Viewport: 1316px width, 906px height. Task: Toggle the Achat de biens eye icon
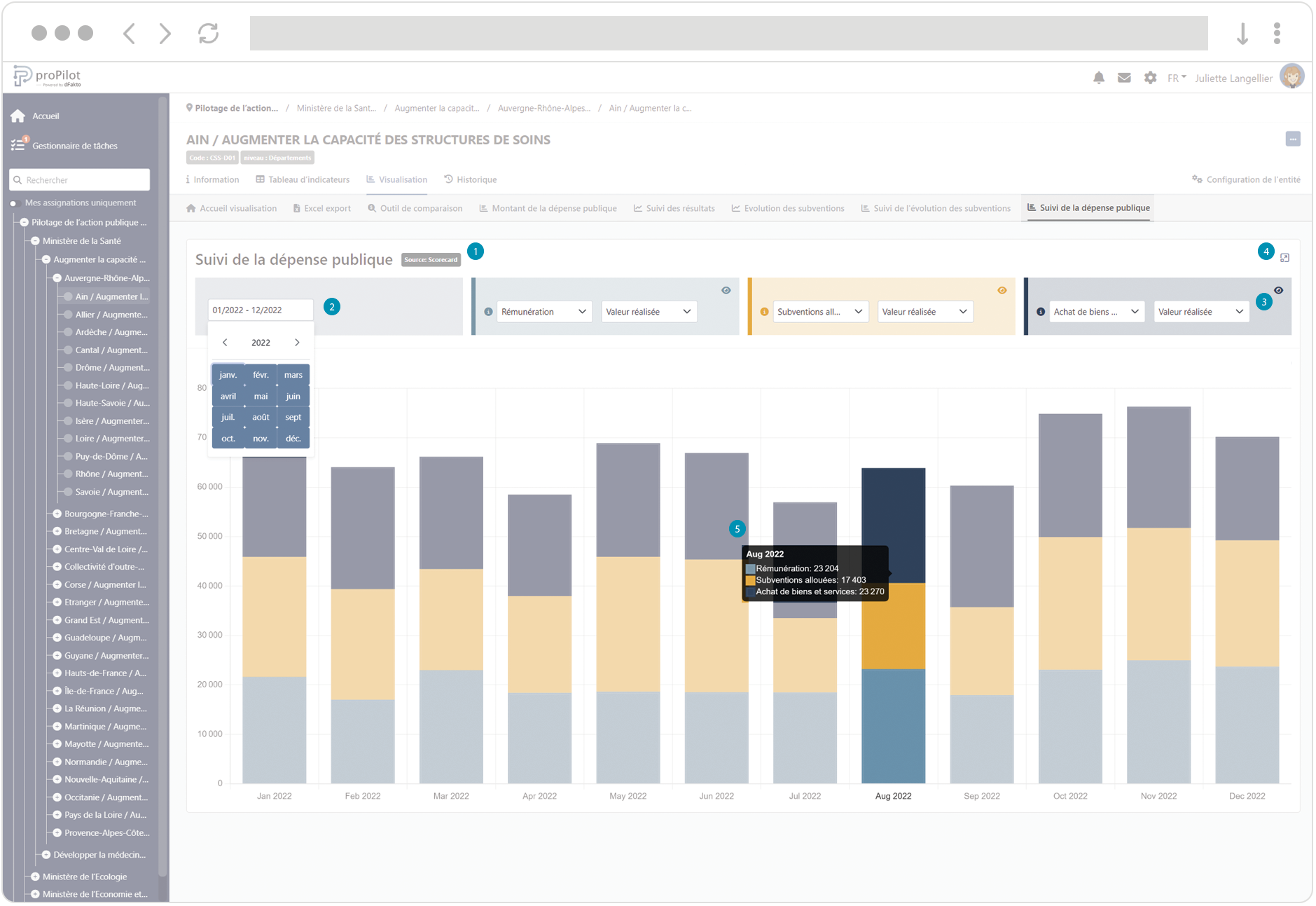coord(1278,290)
